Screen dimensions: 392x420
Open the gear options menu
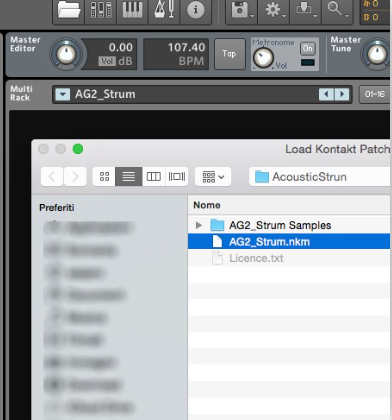coord(274,10)
